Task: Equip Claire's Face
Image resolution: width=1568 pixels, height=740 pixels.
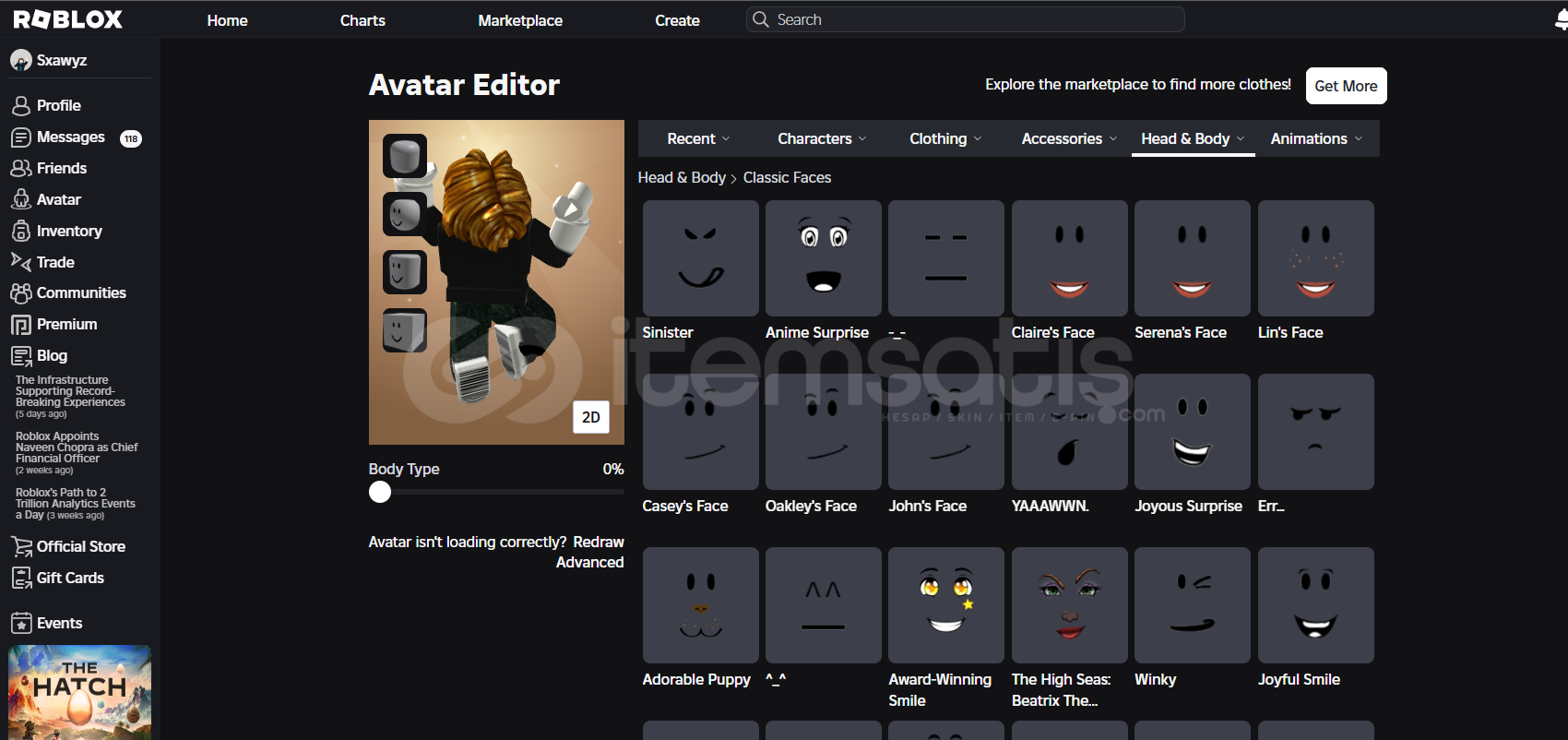Action: tap(1070, 258)
